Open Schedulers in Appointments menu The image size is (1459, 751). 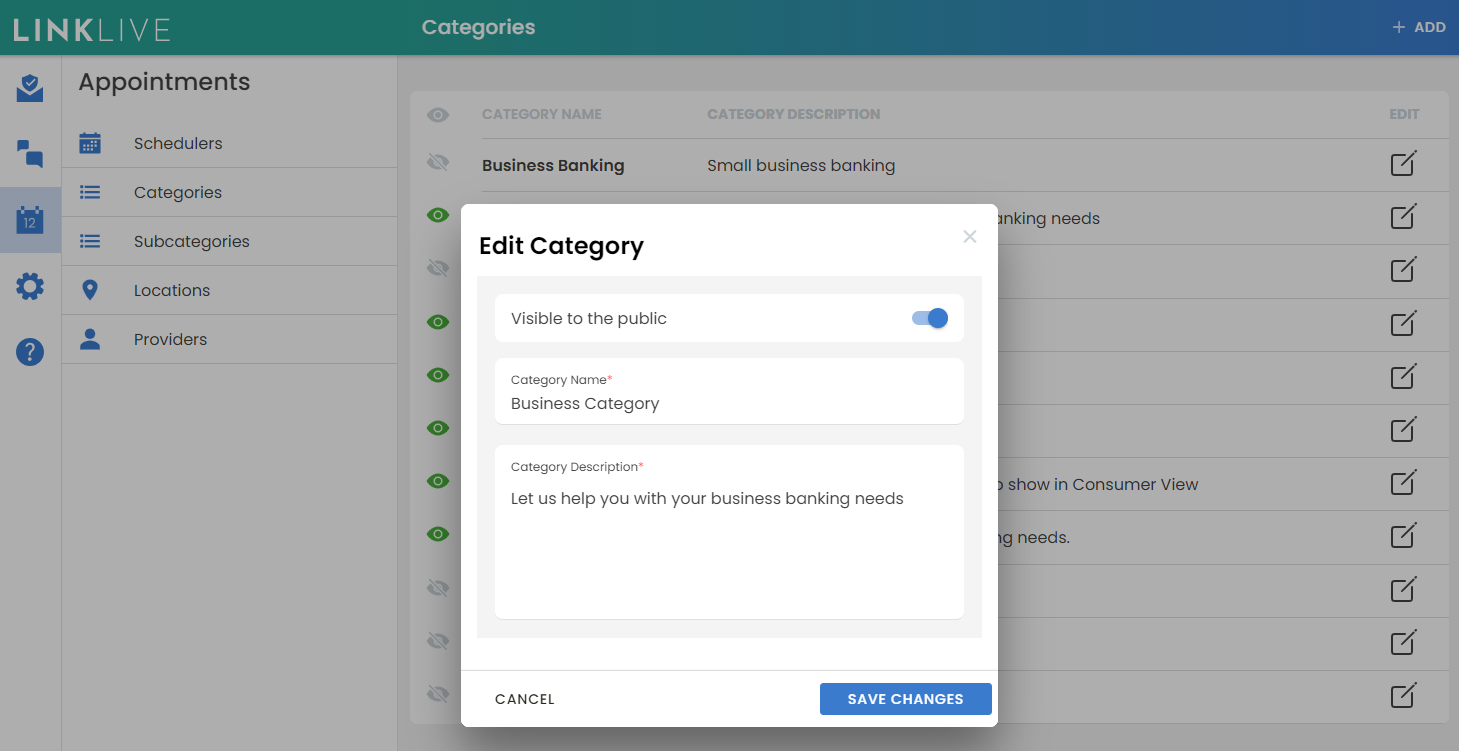[178, 143]
